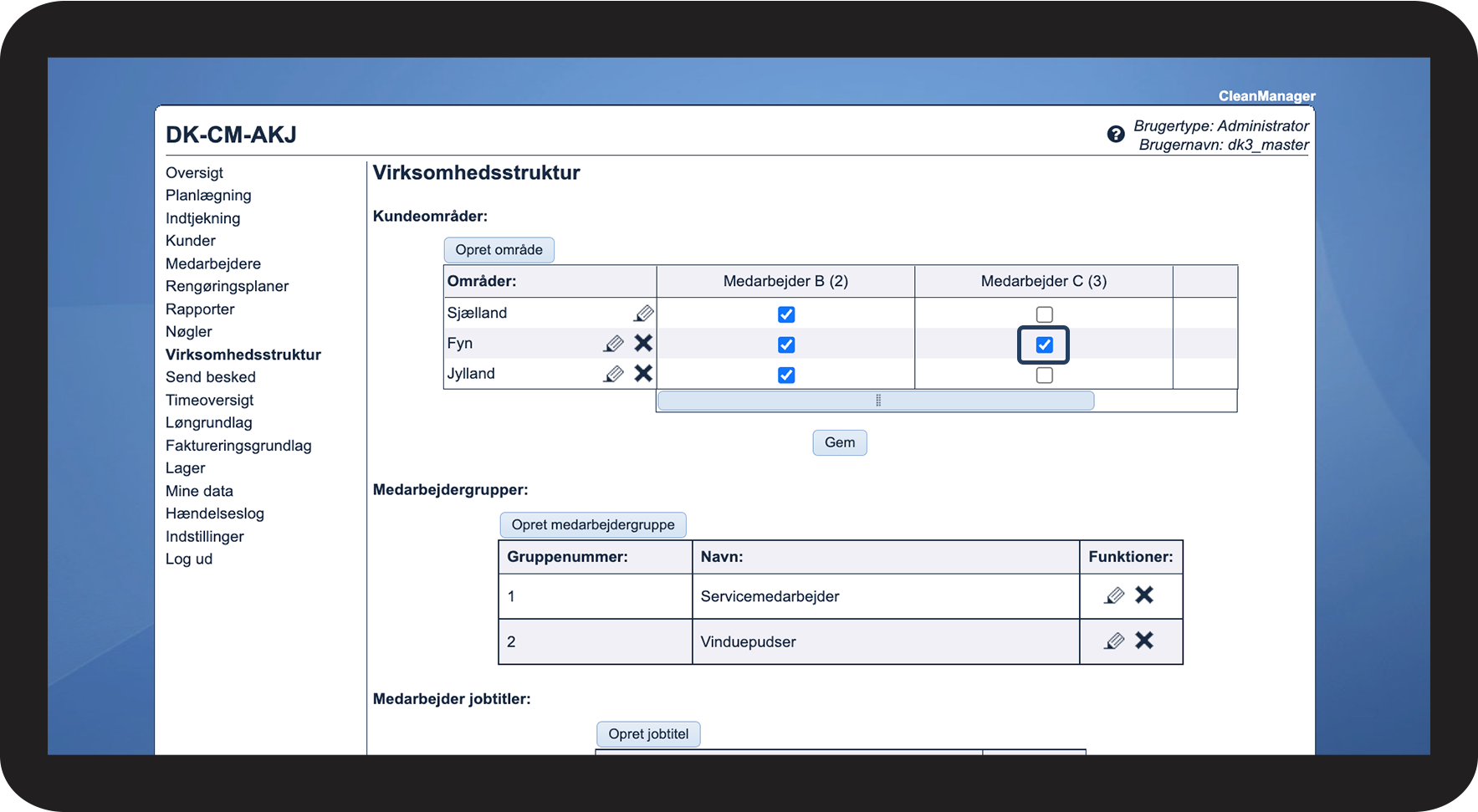Open Medarbejdere in the sidebar menu
This screenshot has height=812, width=1478.
tap(213, 263)
